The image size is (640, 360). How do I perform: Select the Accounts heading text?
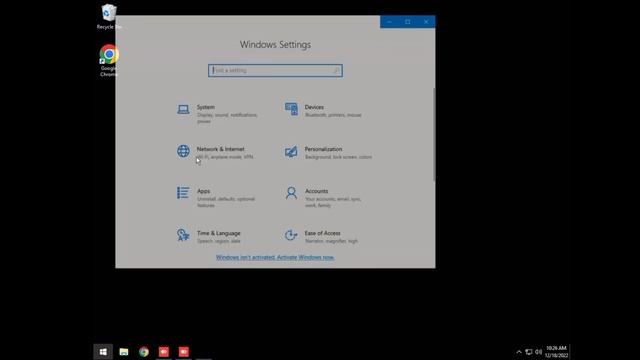[x=316, y=191]
